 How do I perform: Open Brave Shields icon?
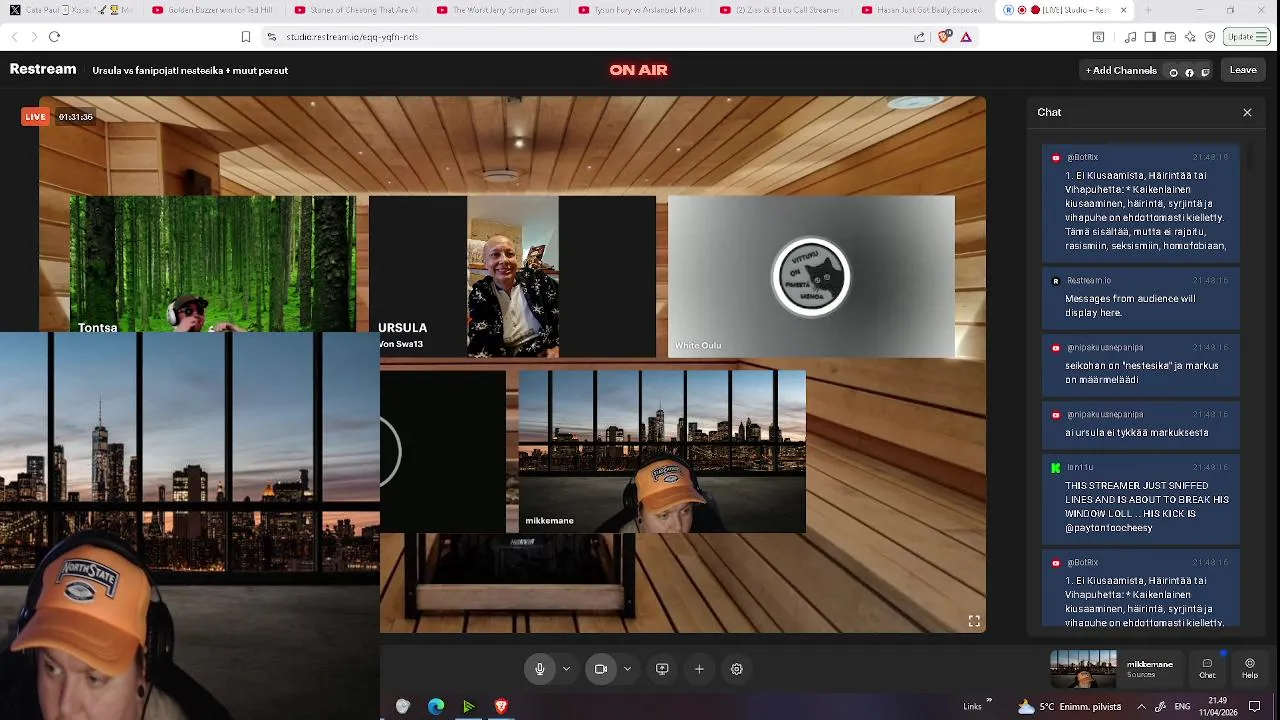click(x=944, y=37)
